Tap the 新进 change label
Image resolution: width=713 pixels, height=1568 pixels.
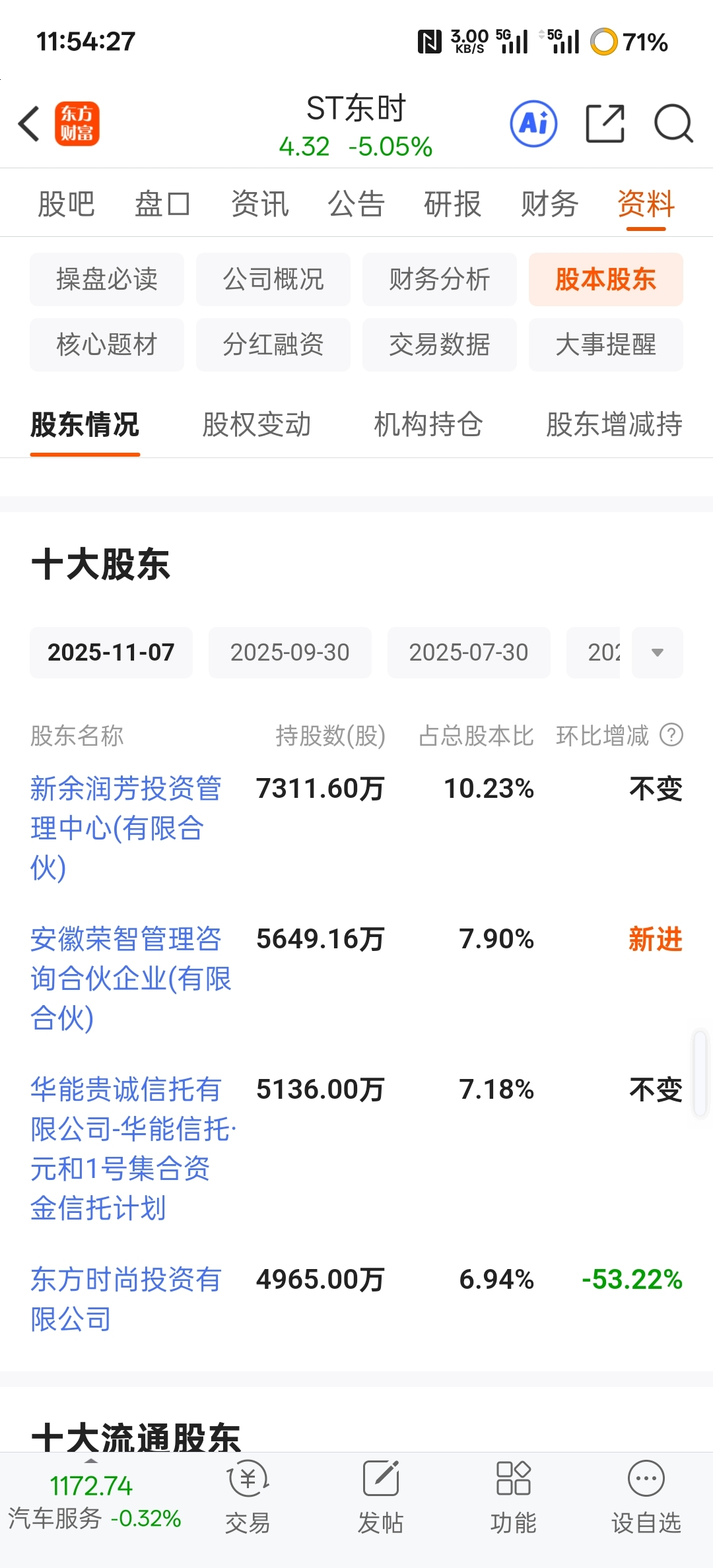tap(656, 939)
